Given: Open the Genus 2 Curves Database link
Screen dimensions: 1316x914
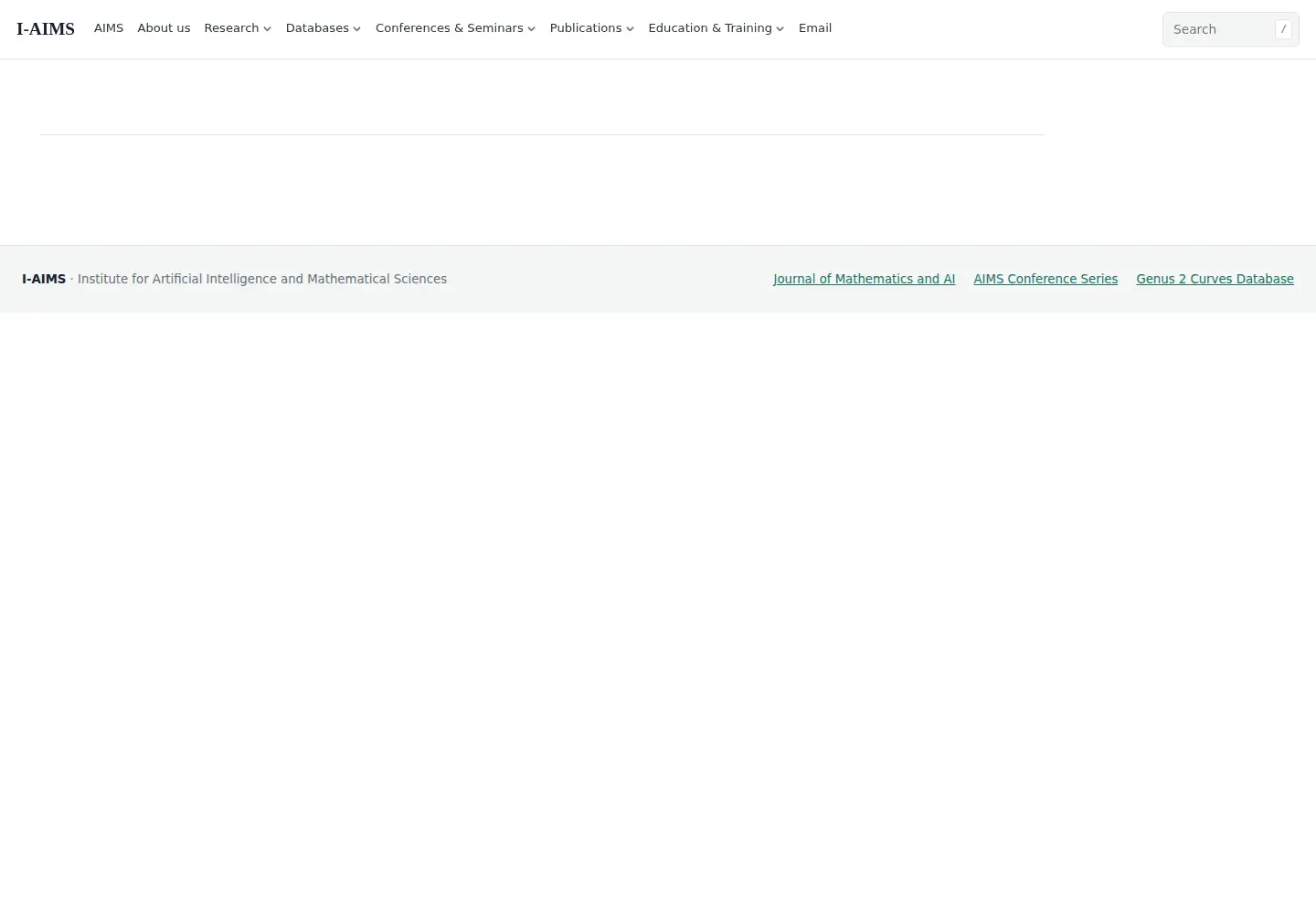Looking at the screenshot, I should [x=1215, y=279].
